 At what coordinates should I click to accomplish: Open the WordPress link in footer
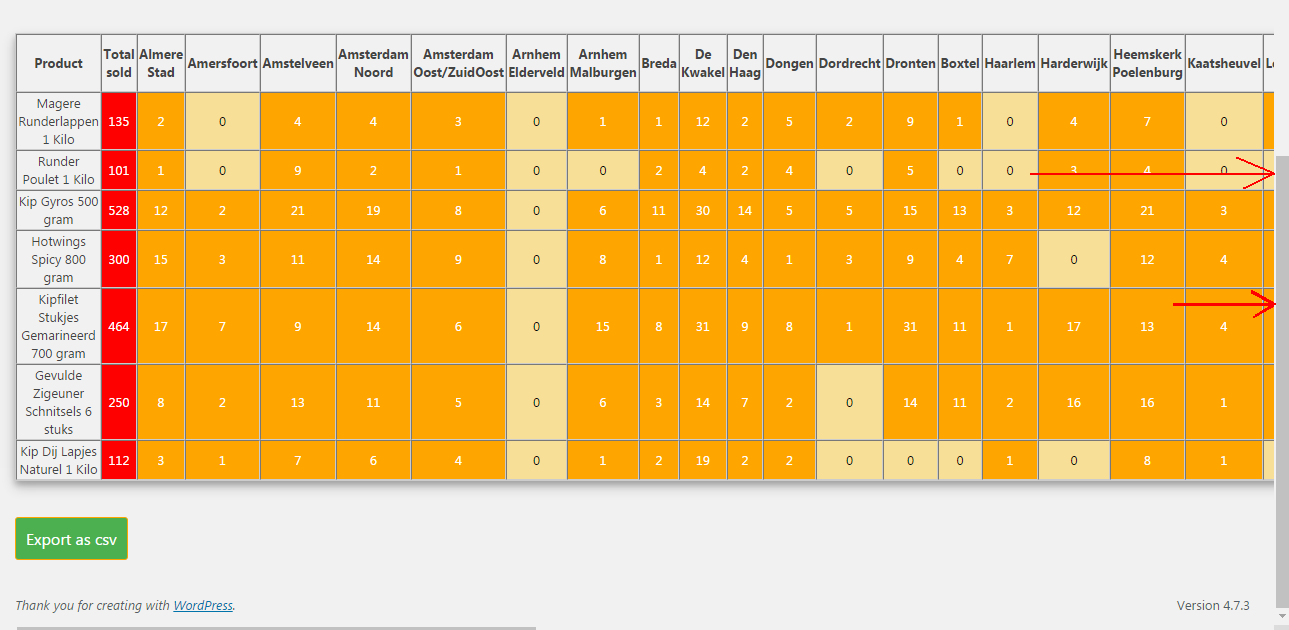(203, 605)
